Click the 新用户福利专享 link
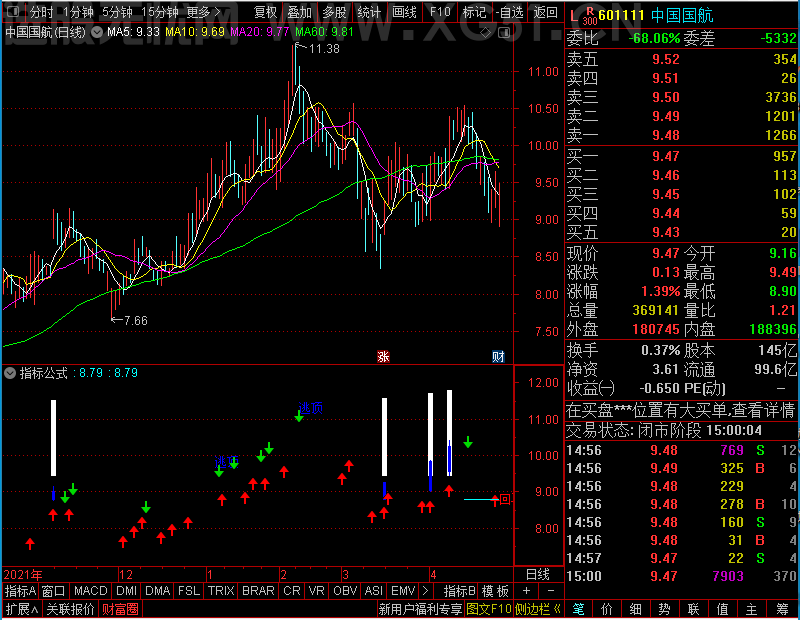The image size is (800, 620). (x=420, y=609)
